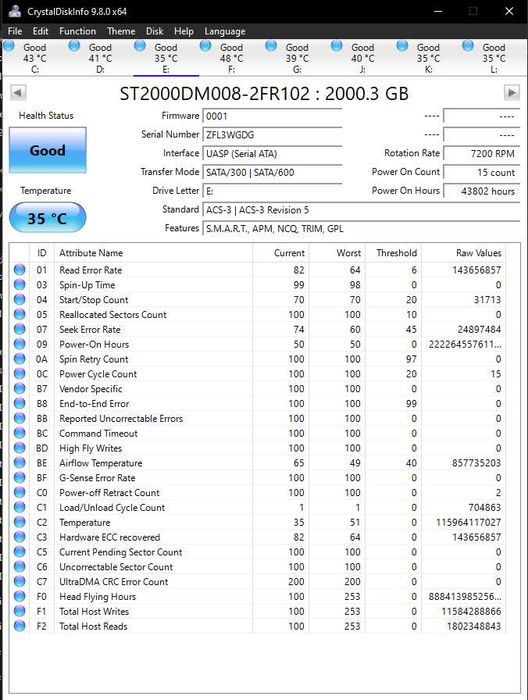The height and width of the screenshot is (700, 528).
Task: Click status icon for Reported Uncorrectable Errors
Action: click(19, 418)
